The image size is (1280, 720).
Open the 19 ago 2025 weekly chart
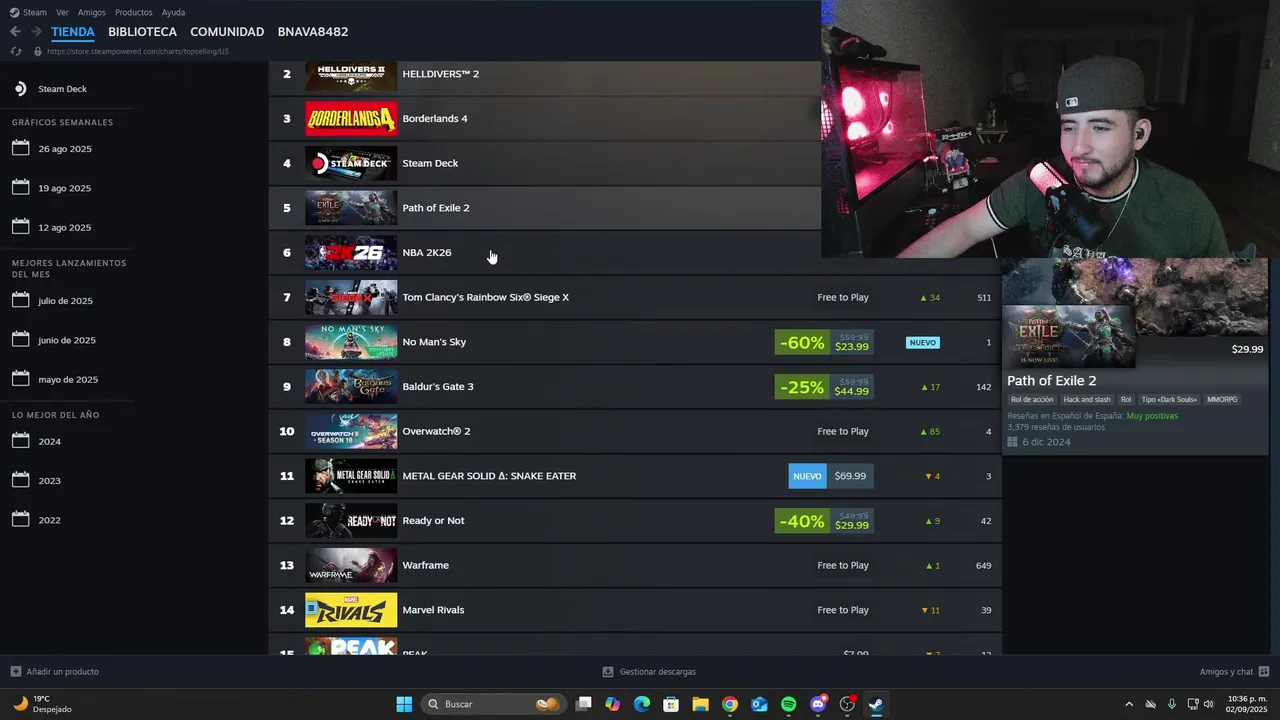click(x=65, y=188)
